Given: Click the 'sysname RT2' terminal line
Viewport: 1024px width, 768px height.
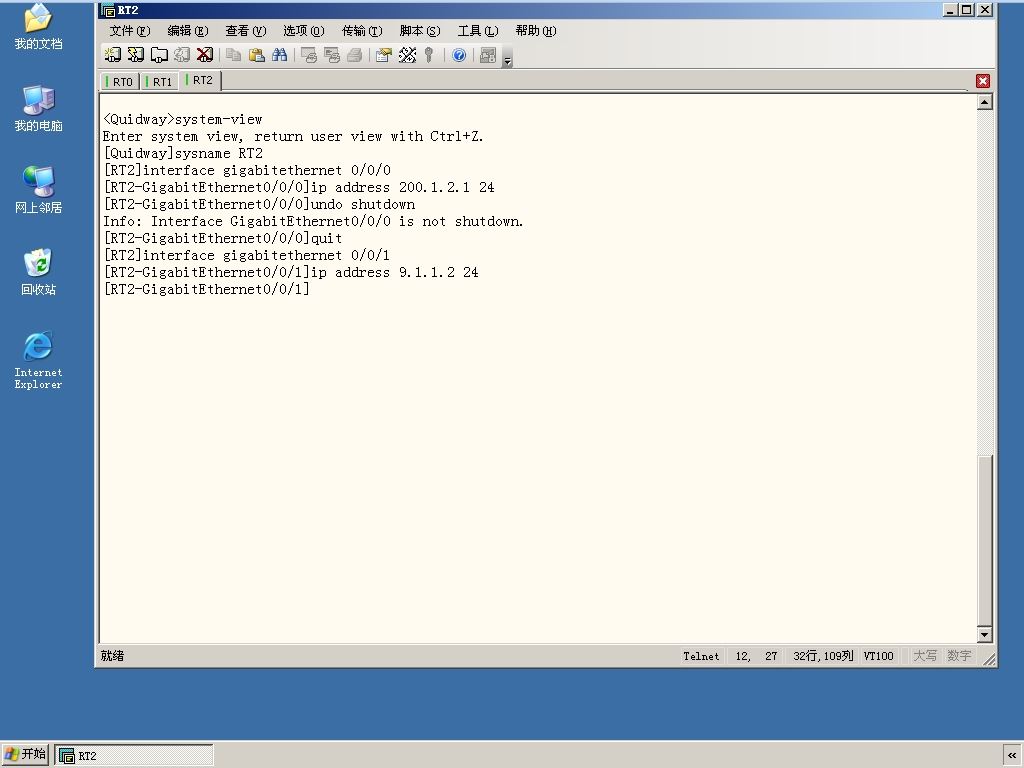Looking at the screenshot, I should [x=183, y=153].
